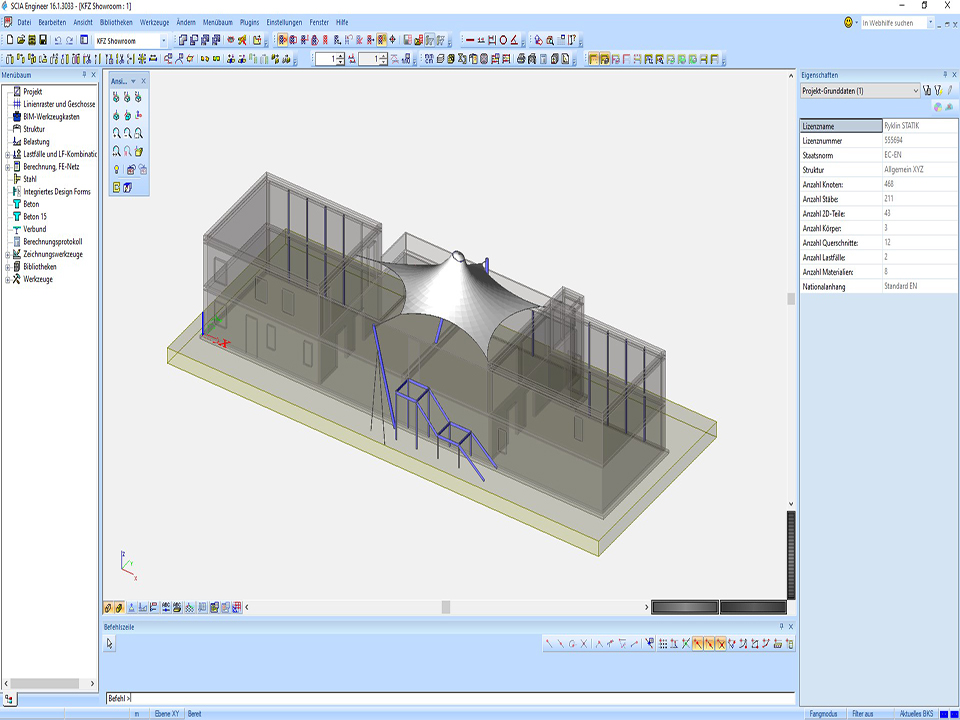Select Struktur in the Menübaum
Screen dimensions: 960x720
[x=34, y=129]
